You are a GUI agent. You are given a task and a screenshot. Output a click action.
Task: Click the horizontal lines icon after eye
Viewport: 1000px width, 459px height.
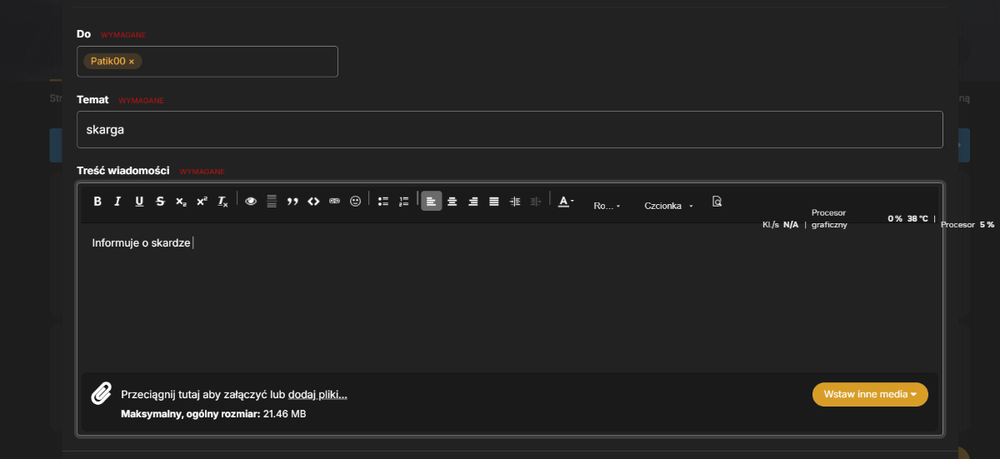coord(272,201)
